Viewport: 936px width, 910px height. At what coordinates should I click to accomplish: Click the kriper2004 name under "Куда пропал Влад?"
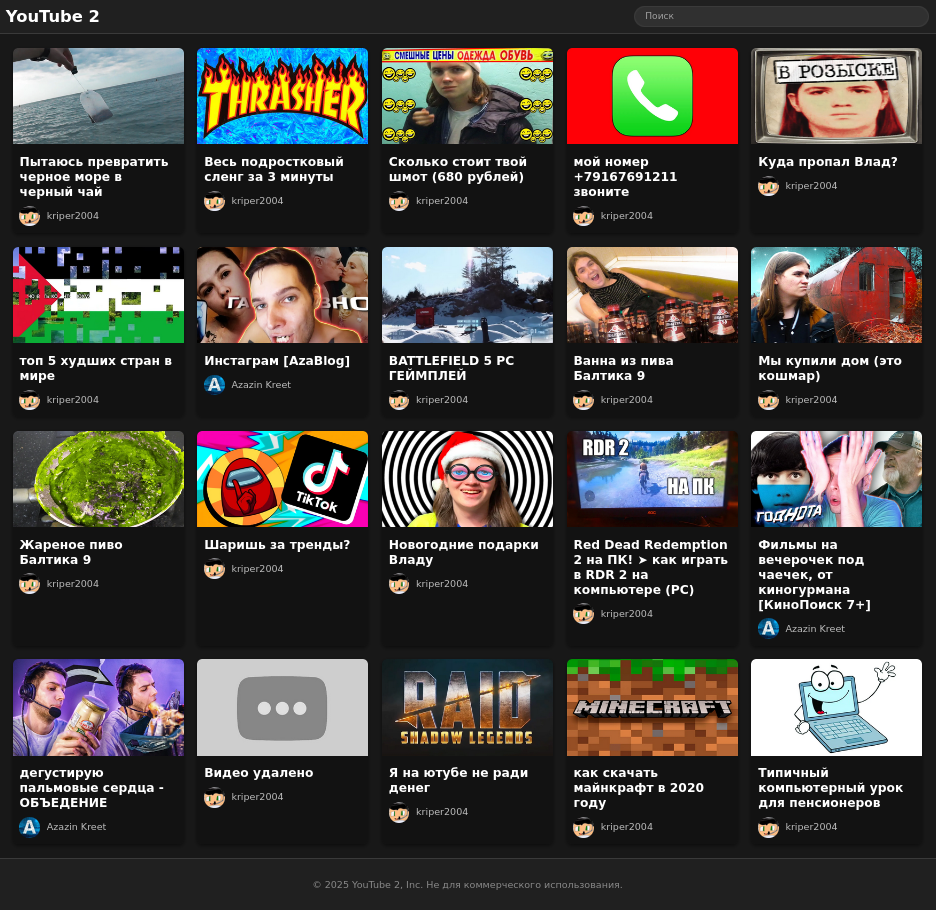(811, 186)
